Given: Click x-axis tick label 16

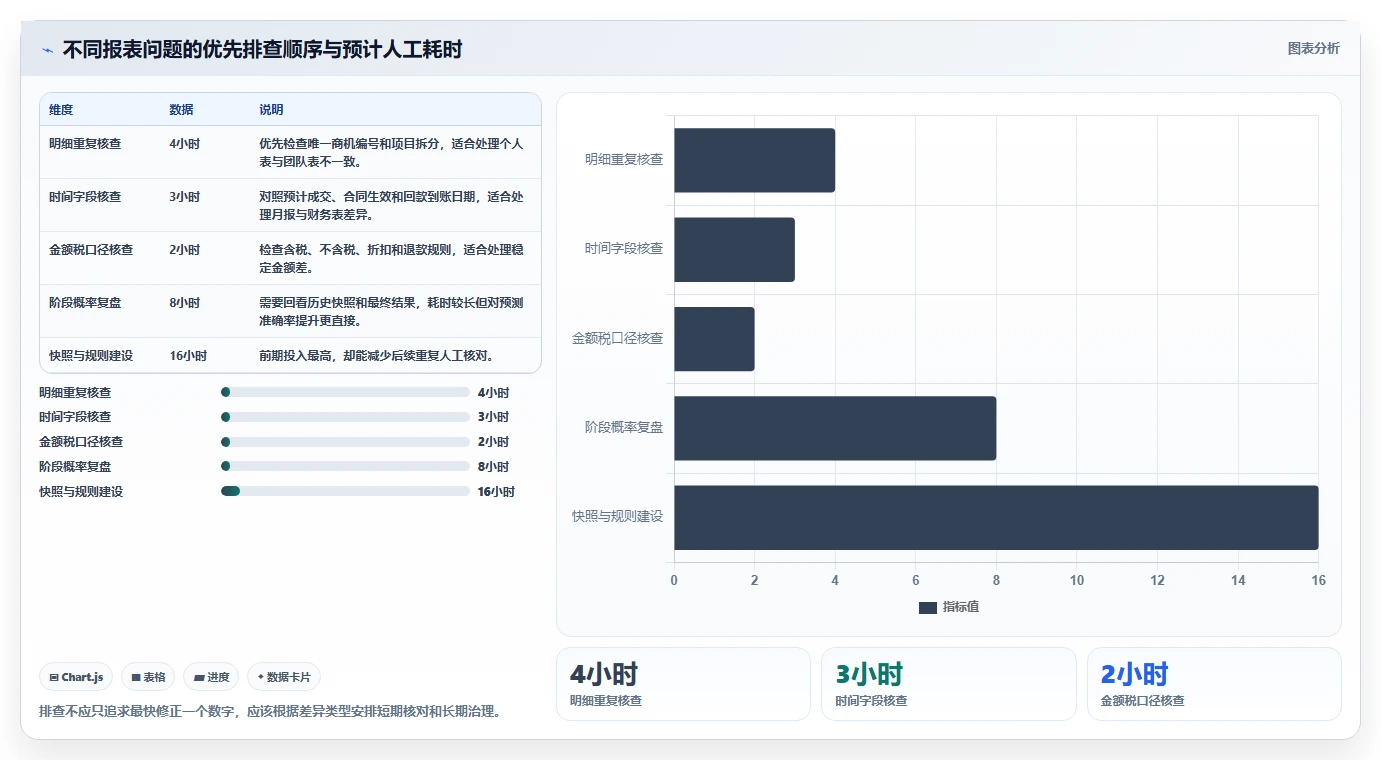Looking at the screenshot, I should [1318, 581].
